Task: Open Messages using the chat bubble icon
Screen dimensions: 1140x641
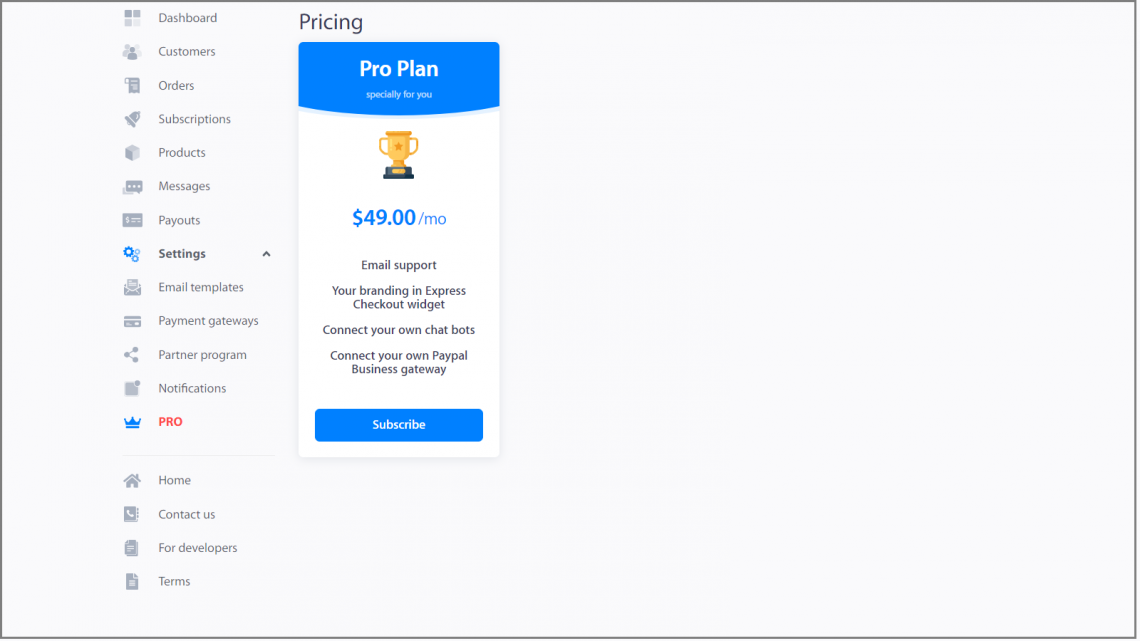Action: (132, 186)
